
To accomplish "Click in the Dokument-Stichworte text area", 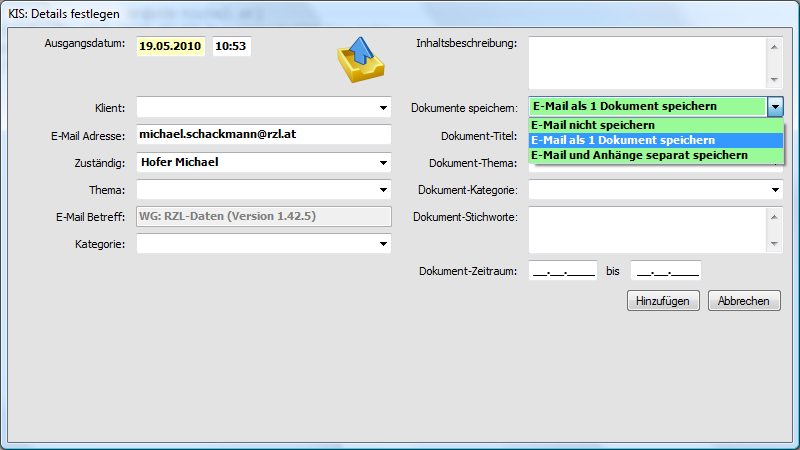I will tap(647, 230).
